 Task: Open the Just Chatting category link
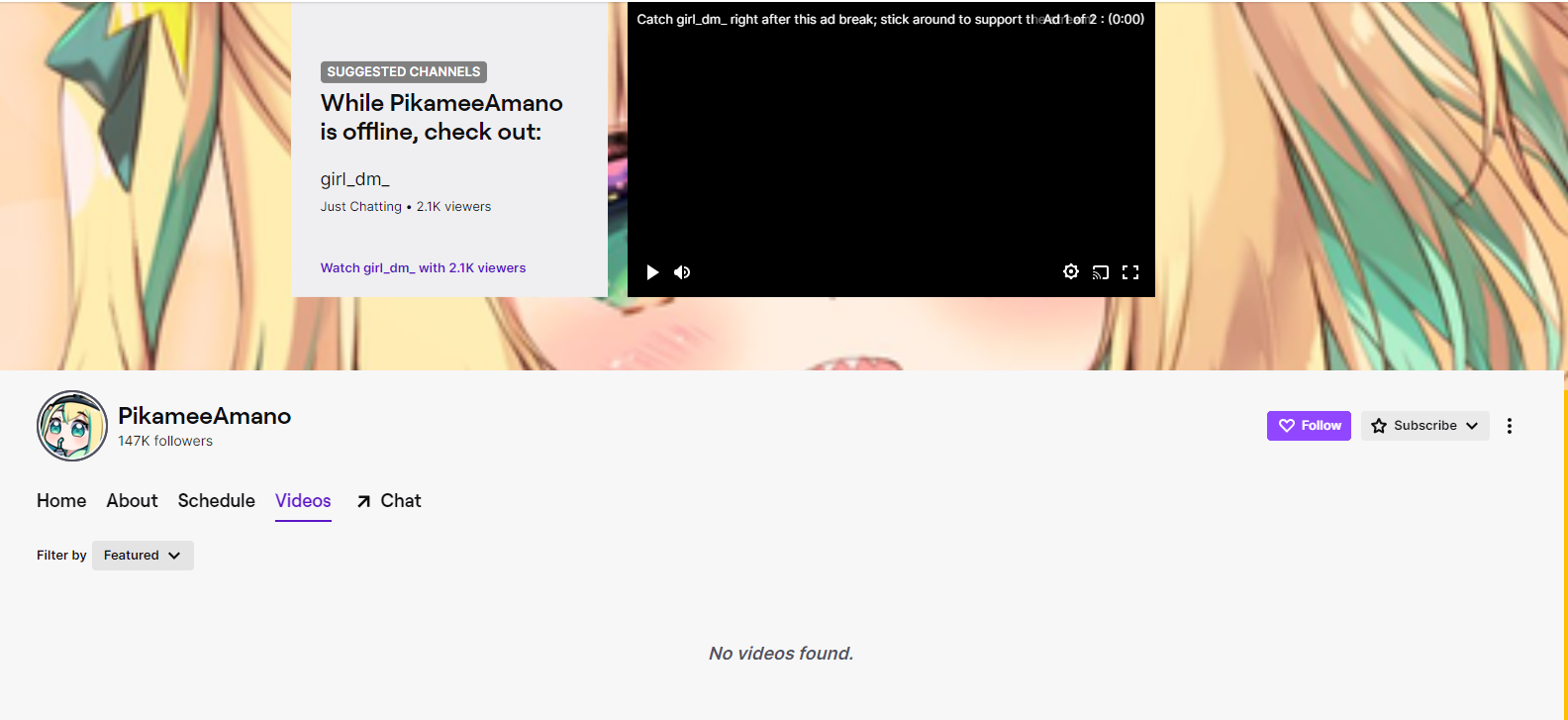[361, 207]
